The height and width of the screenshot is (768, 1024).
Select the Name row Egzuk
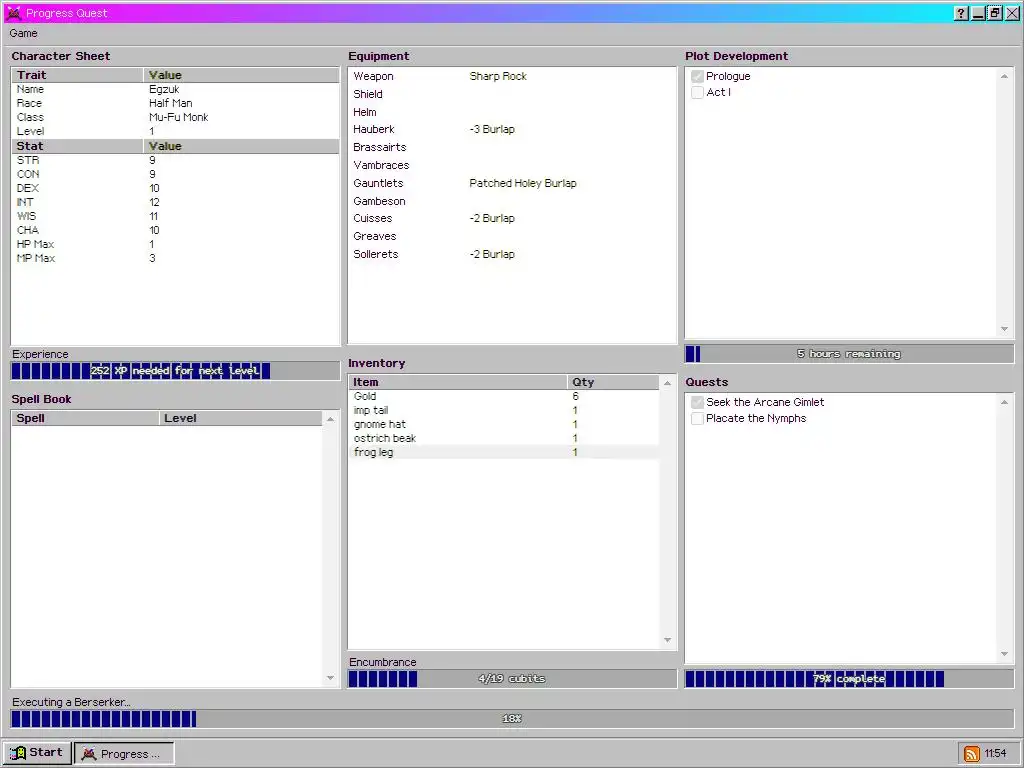tap(175, 89)
